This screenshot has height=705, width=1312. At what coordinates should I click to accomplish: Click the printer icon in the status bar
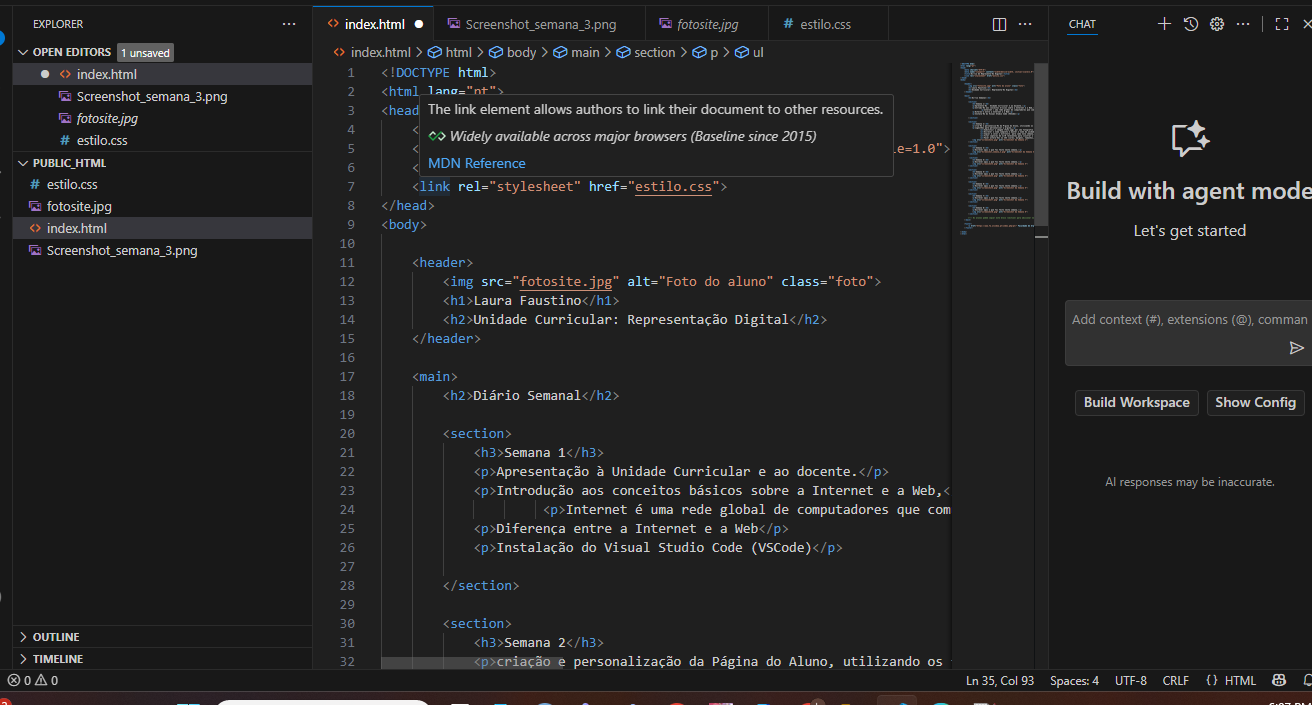(1278, 680)
